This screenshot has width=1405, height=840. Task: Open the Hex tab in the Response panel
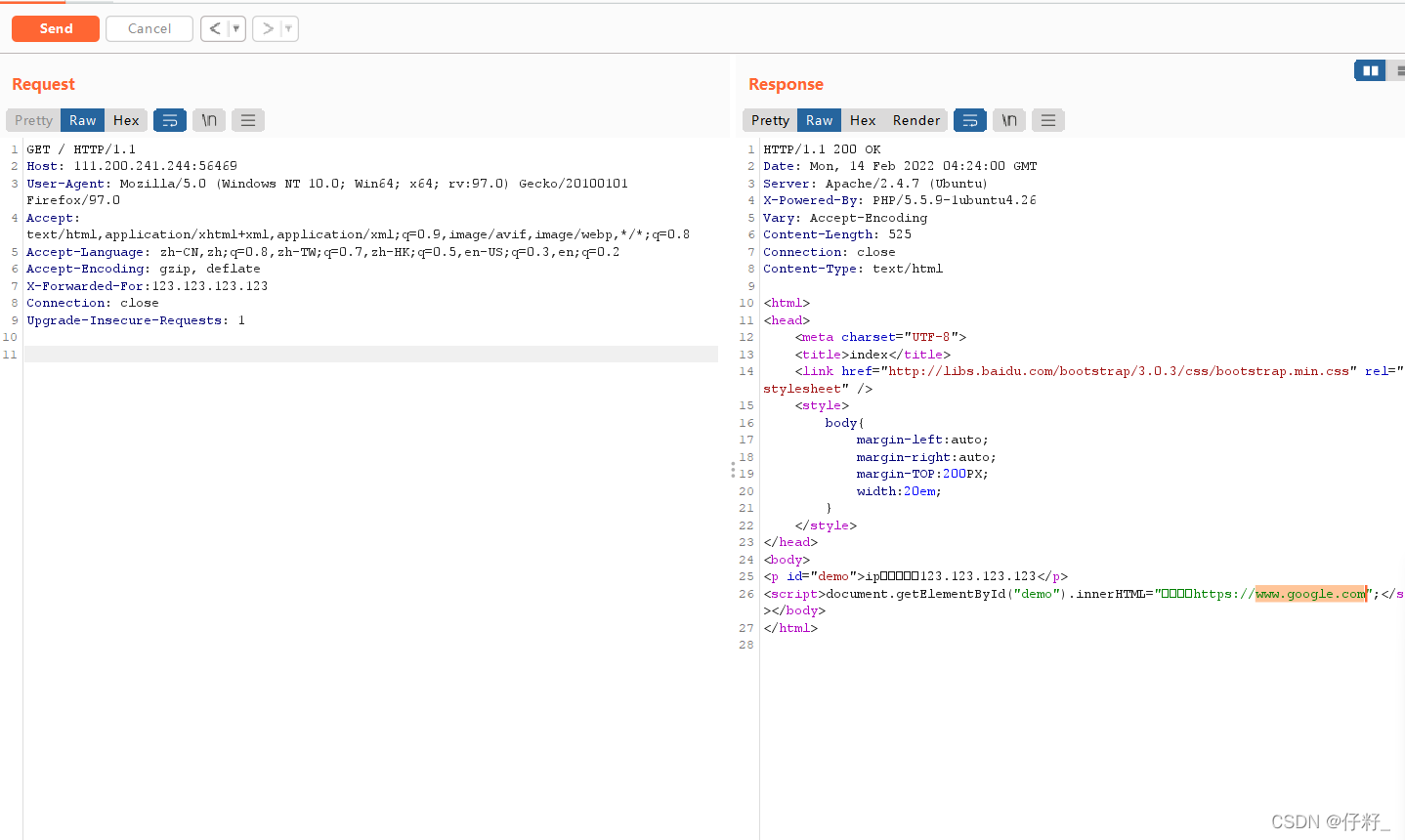coord(863,120)
